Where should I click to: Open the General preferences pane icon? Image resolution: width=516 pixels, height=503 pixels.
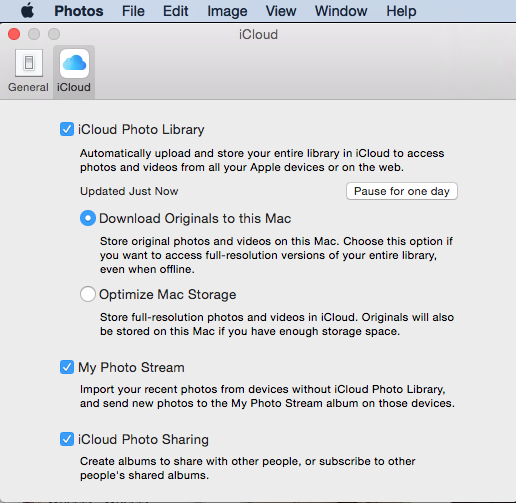coord(29,63)
